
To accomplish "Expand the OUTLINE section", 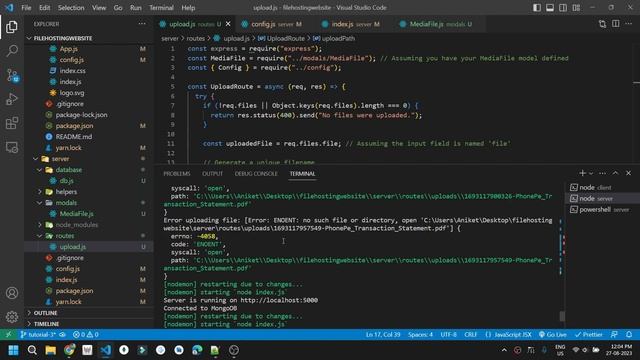I will pos(89,313).
